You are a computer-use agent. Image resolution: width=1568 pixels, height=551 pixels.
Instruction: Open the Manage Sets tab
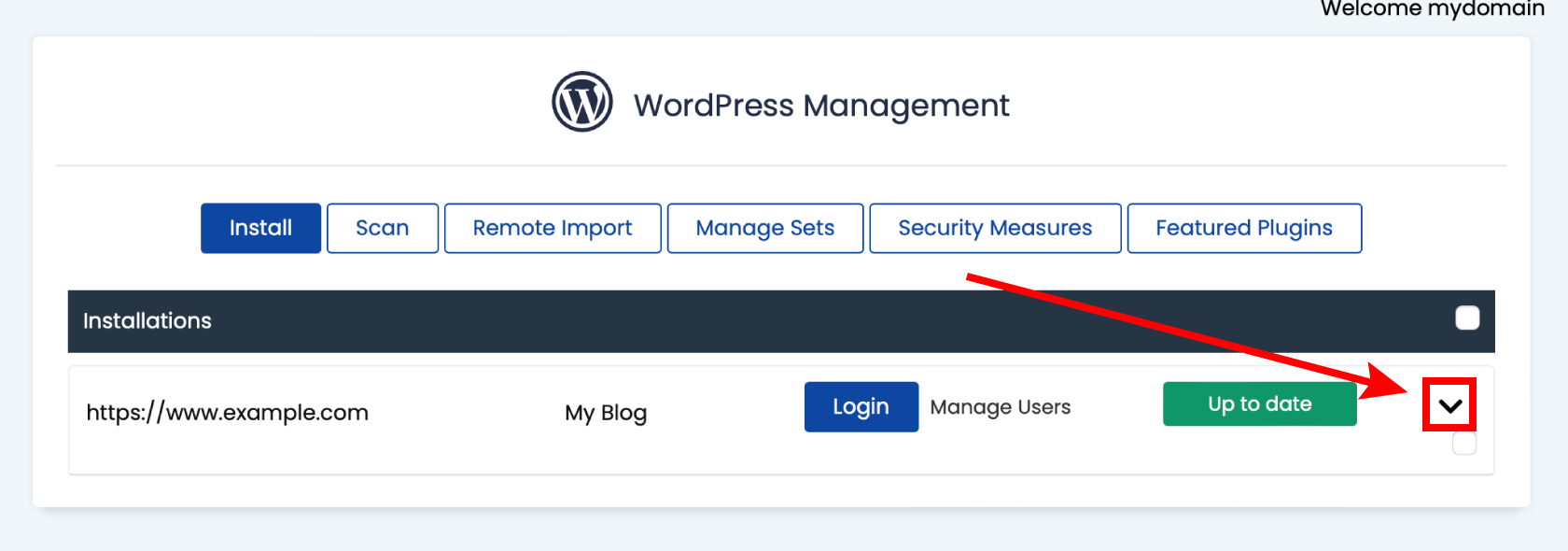[x=765, y=228]
